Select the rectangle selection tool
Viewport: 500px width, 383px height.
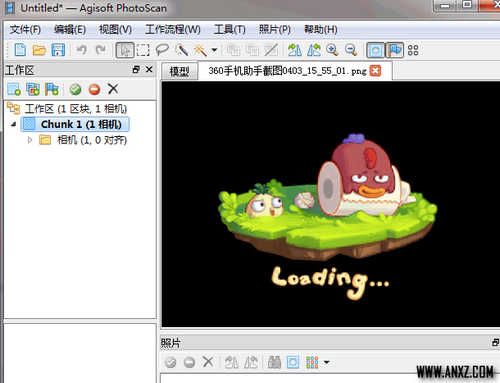pos(143,50)
